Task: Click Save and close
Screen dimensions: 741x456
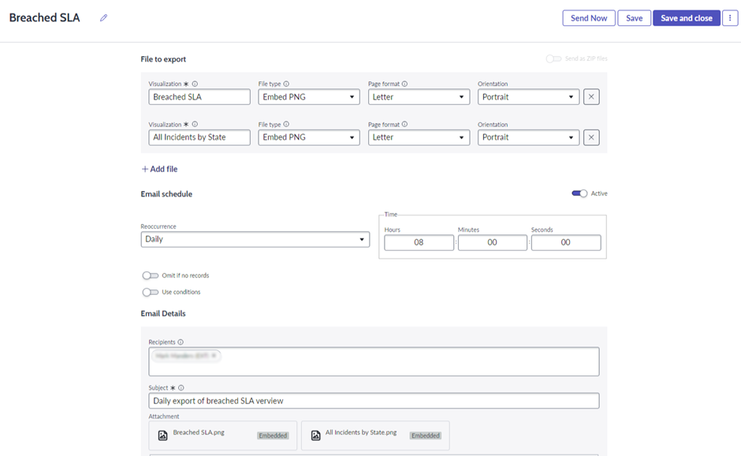Action: [687, 18]
